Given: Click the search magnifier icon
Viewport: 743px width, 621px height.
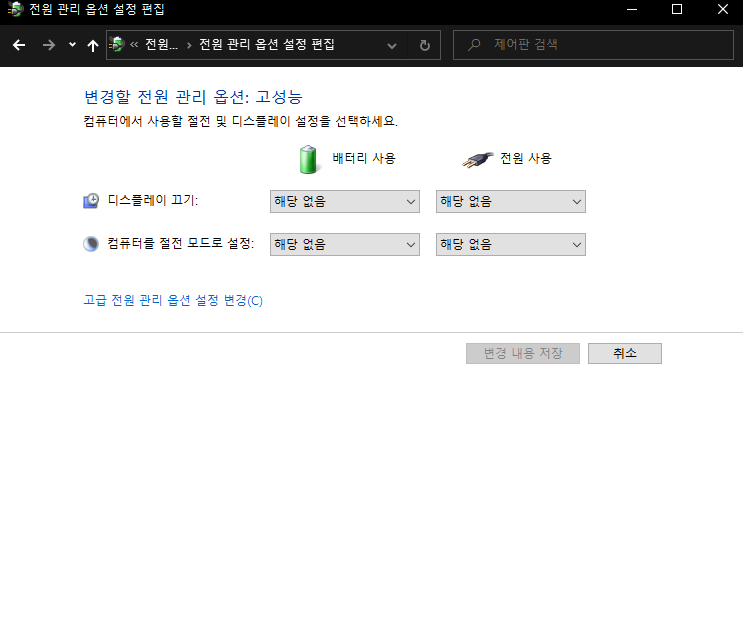Looking at the screenshot, I should click(474, 45).
